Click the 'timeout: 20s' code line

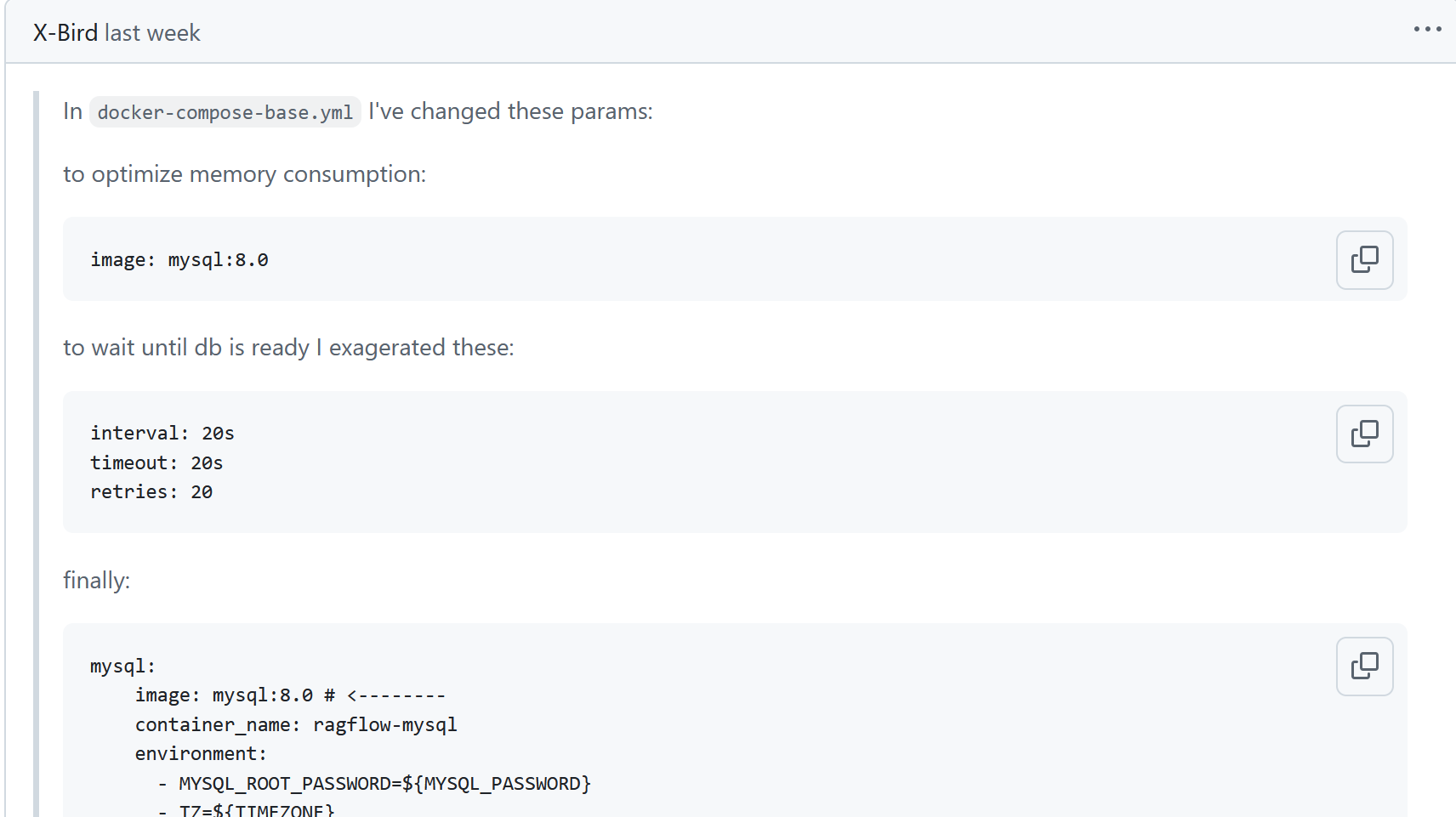[x=156, y=463]
